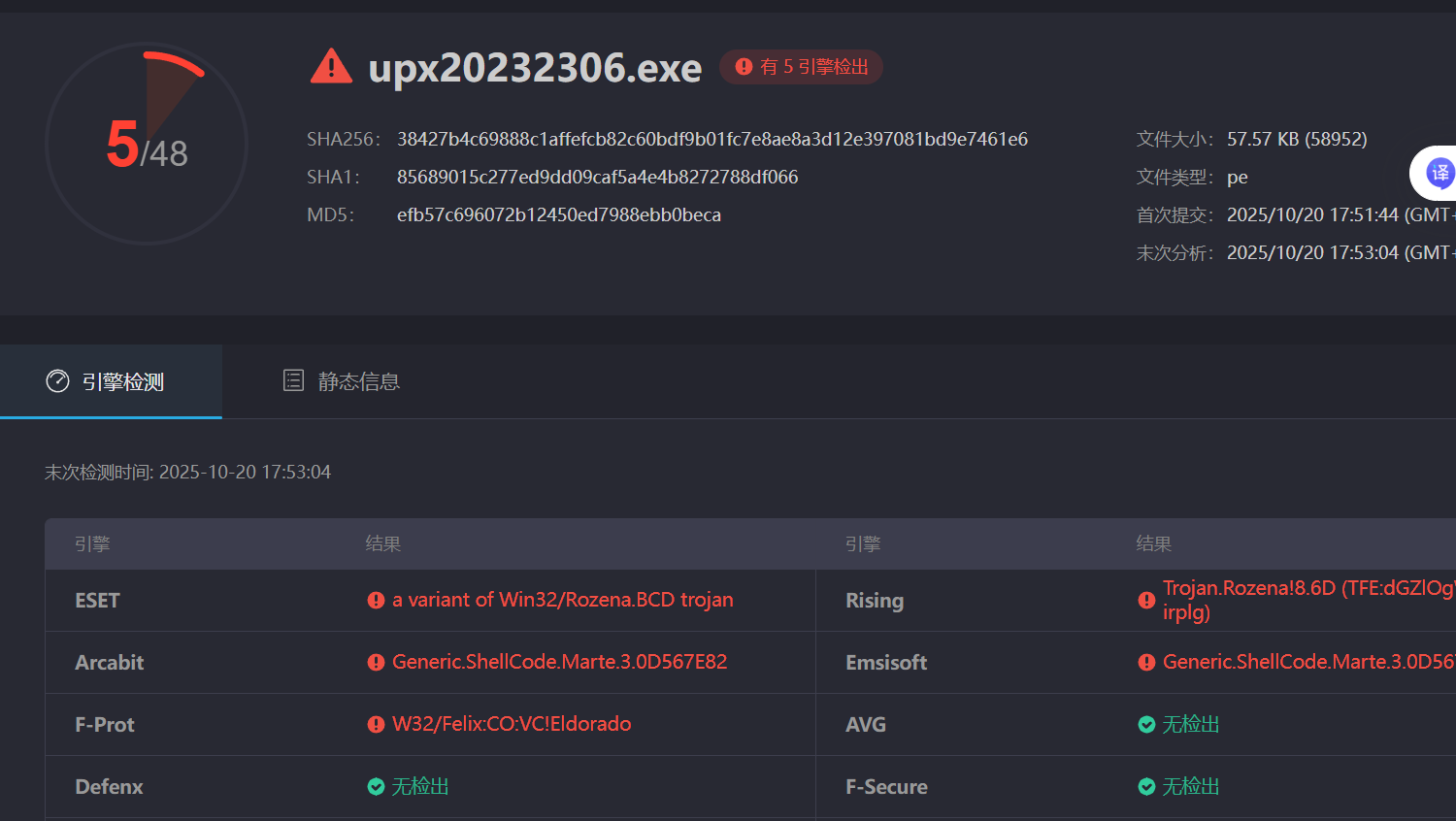Image resolution: width=1456 pixels, height=821 pixels.
Task: Click the F-Prot engine name
Action: pyautogui.click(x=105, y=725)
